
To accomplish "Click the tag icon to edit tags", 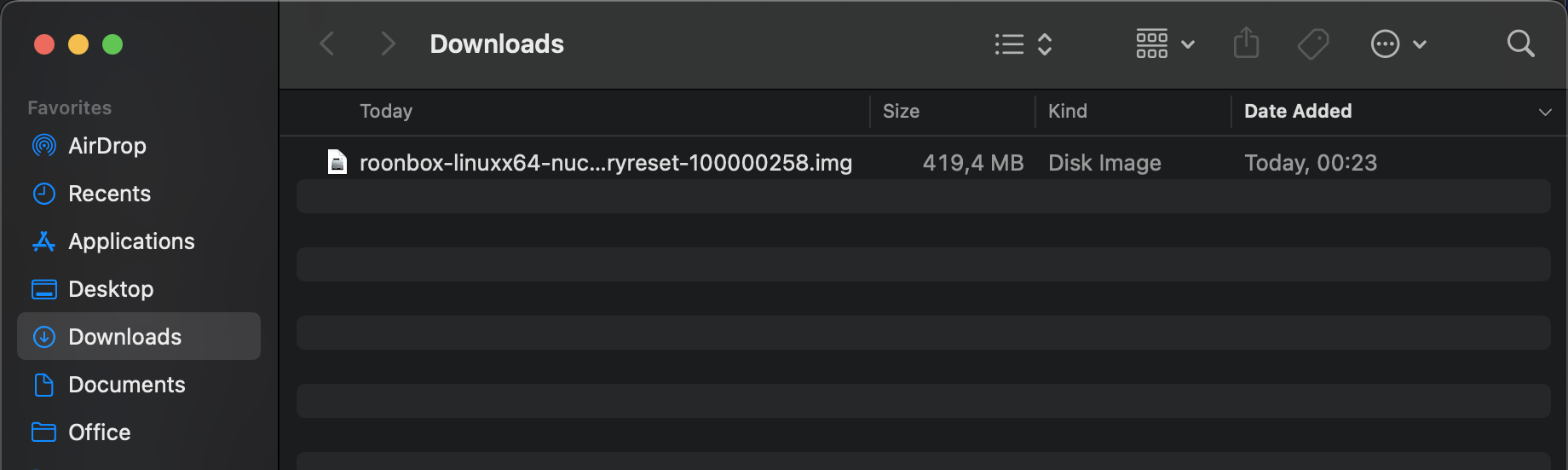I will click(1312, 44).
